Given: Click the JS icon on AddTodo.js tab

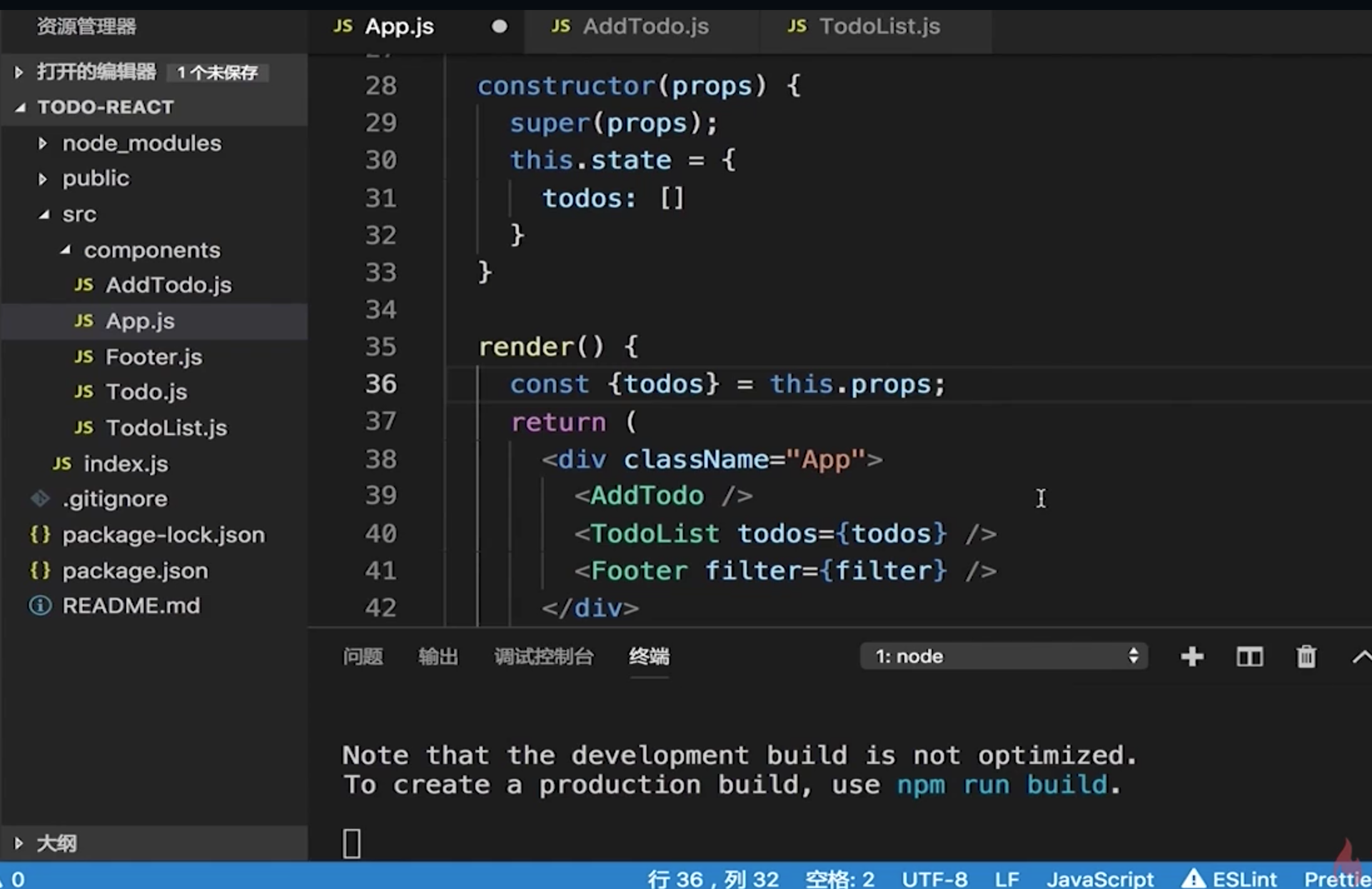Looking at the screenshot, I should [561, 26].
